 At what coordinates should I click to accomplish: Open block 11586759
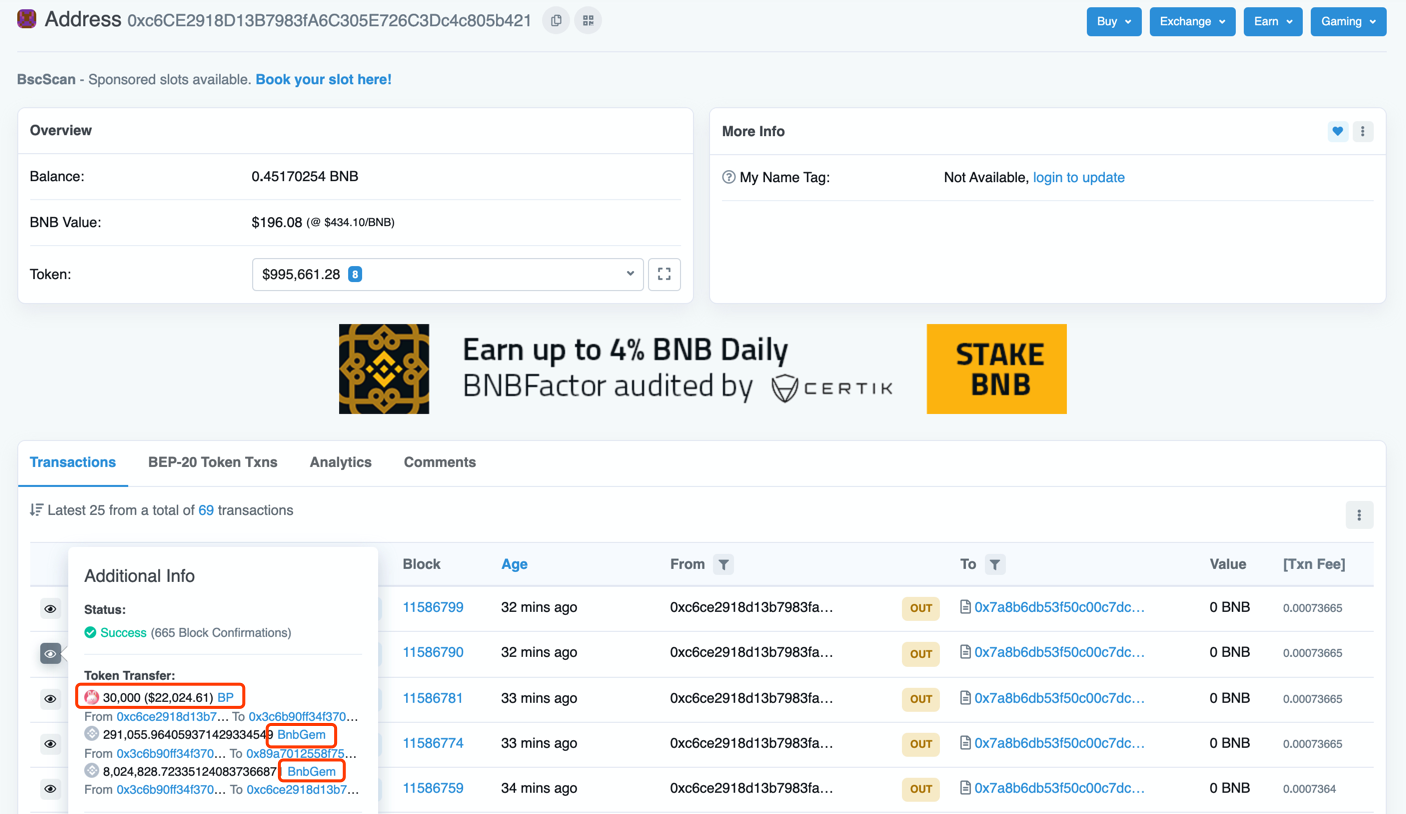point(433,788)
